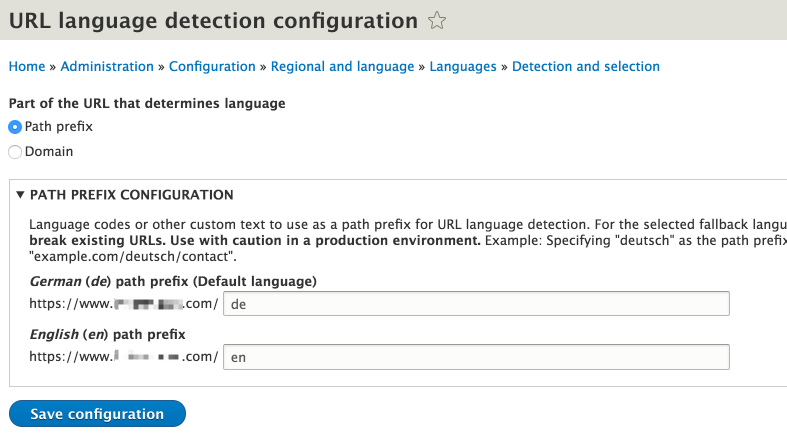Click the base URL text before 'en' field
The height and width of the screenshot is (439, 787).
pyautogui.click(x=123, y=356)
